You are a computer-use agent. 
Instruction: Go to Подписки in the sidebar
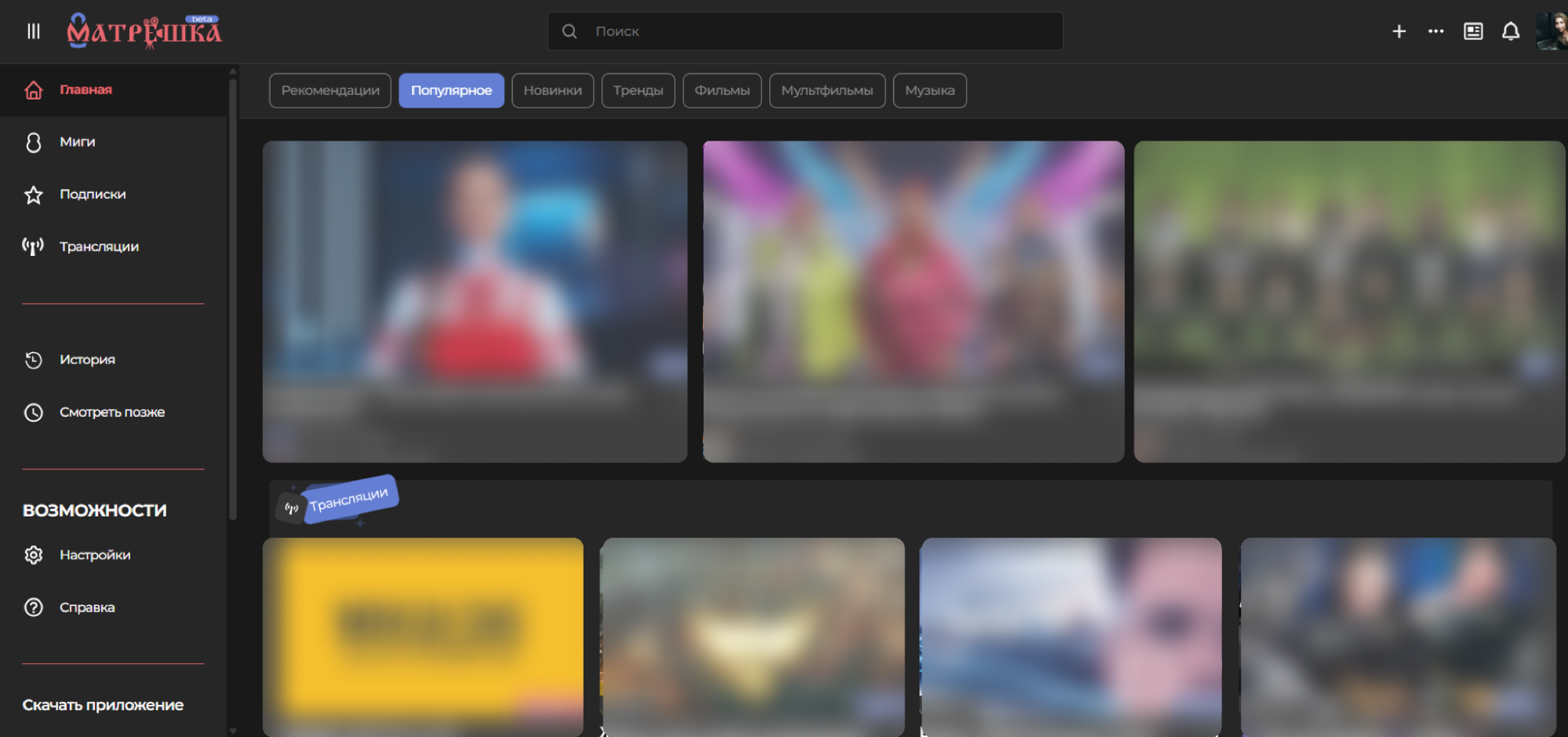coord(92,195)
